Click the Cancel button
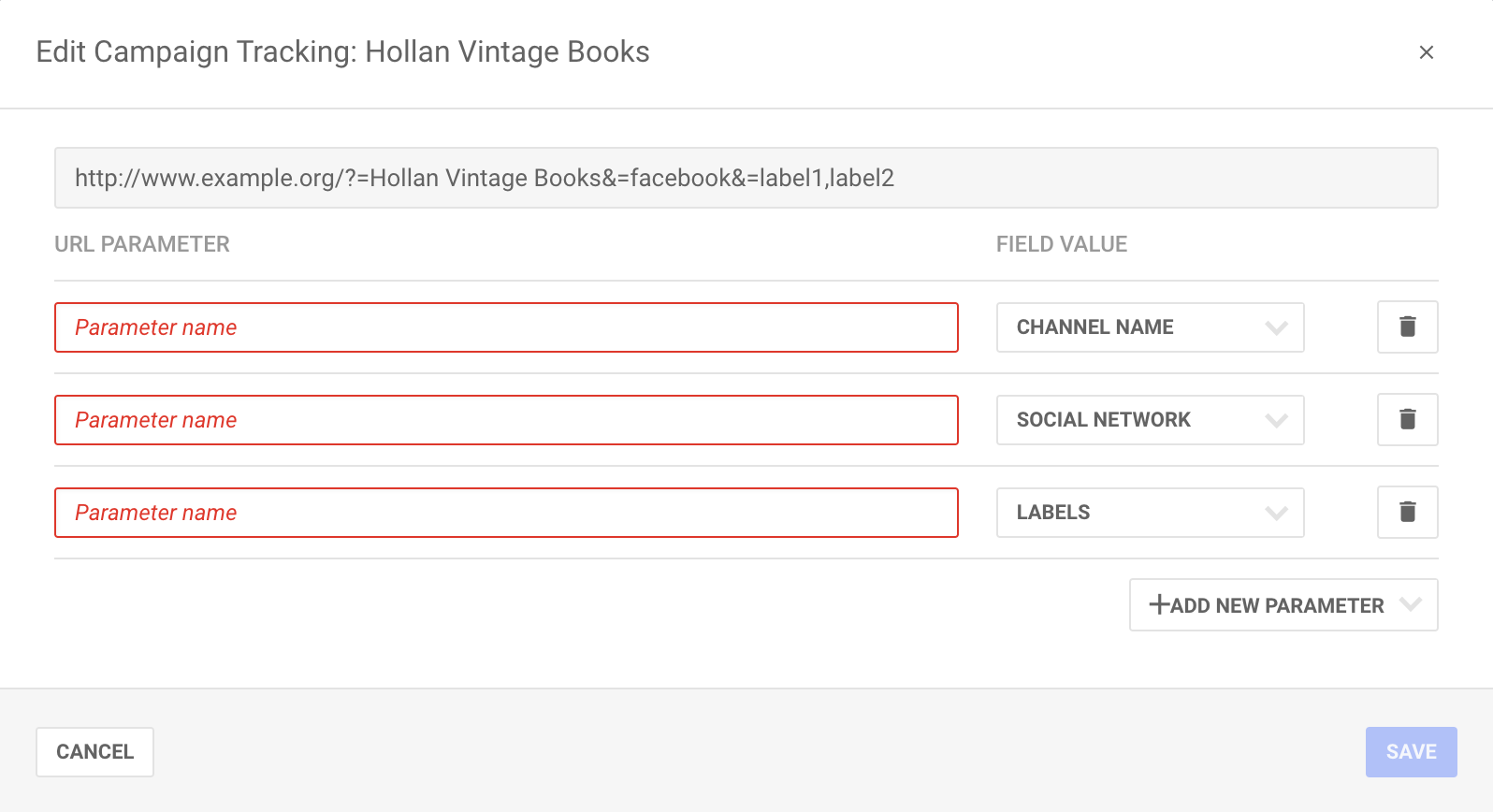The height and width of the screenshot is (812, 1493). [x=94, y=752]
